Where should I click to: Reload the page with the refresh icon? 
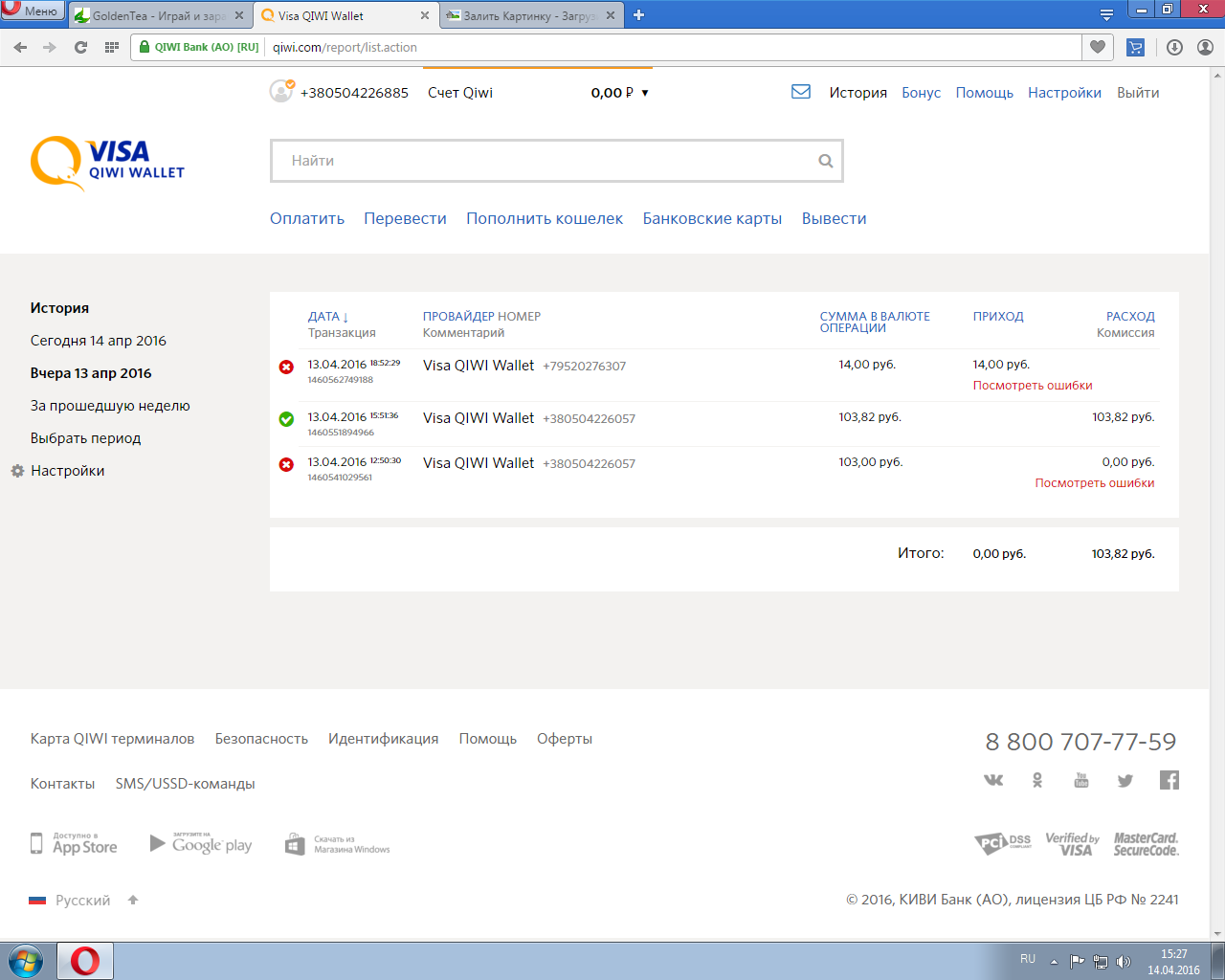pos(80,47)
